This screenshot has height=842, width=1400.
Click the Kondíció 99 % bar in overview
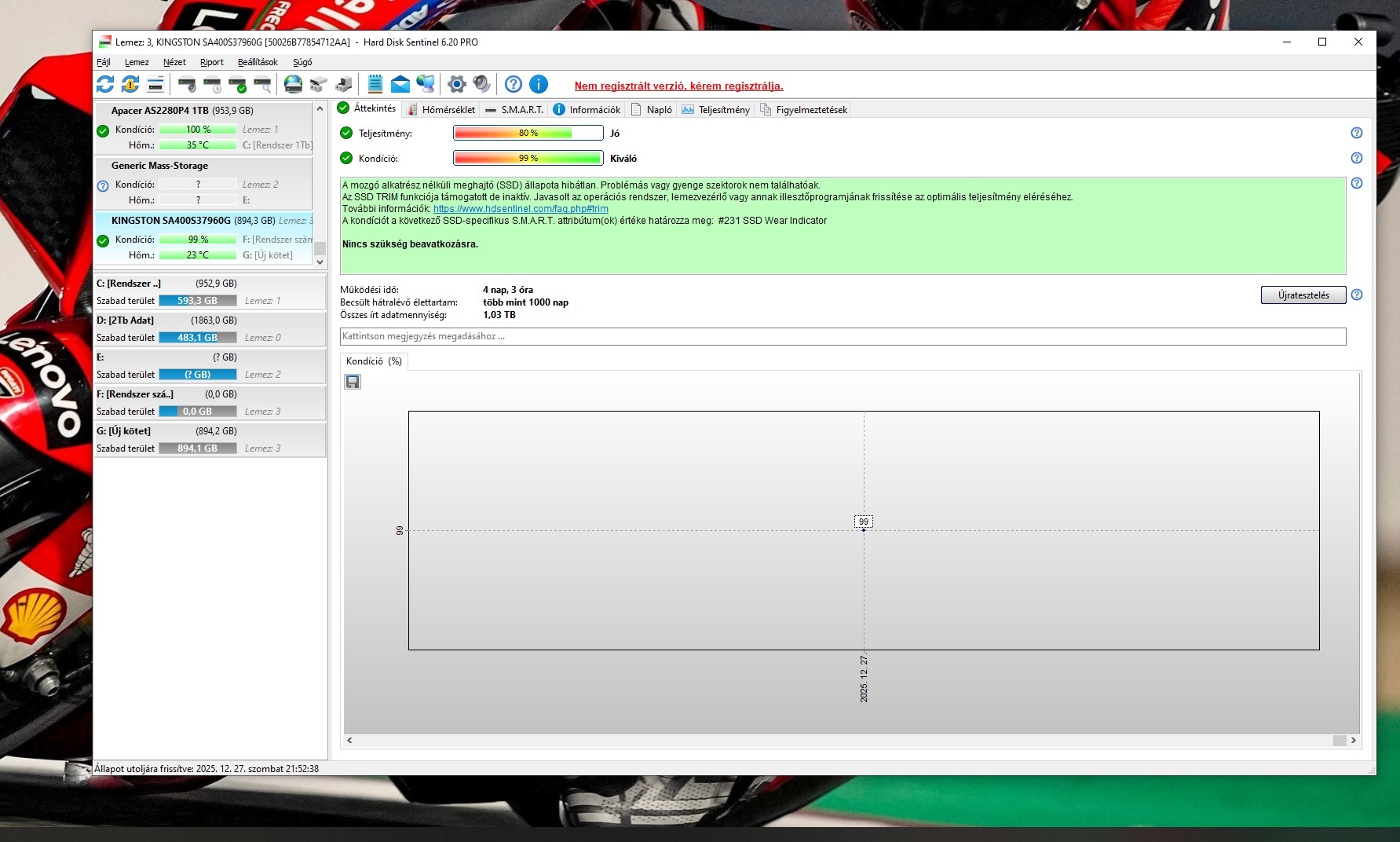(528, 159)
